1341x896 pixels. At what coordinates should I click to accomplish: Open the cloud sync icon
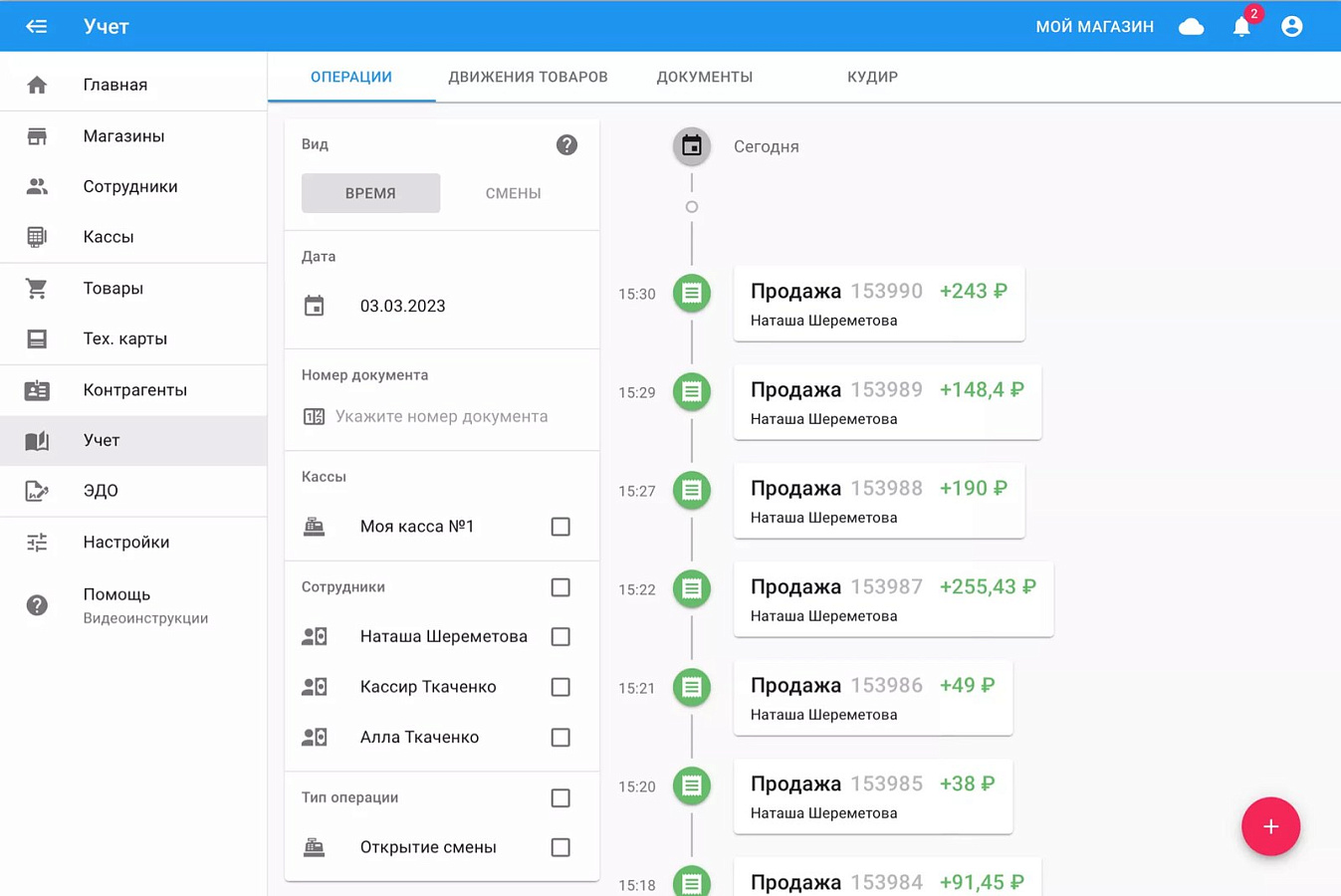1192,27
